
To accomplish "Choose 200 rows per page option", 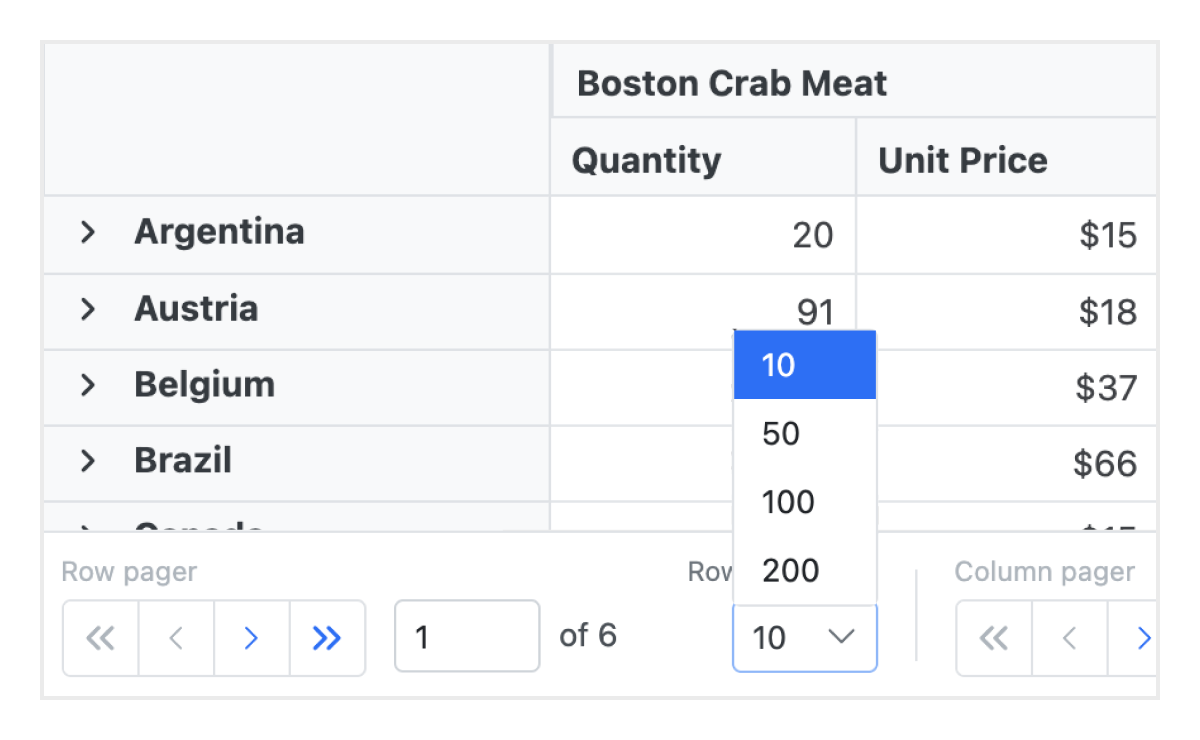I will click(804, 571).
